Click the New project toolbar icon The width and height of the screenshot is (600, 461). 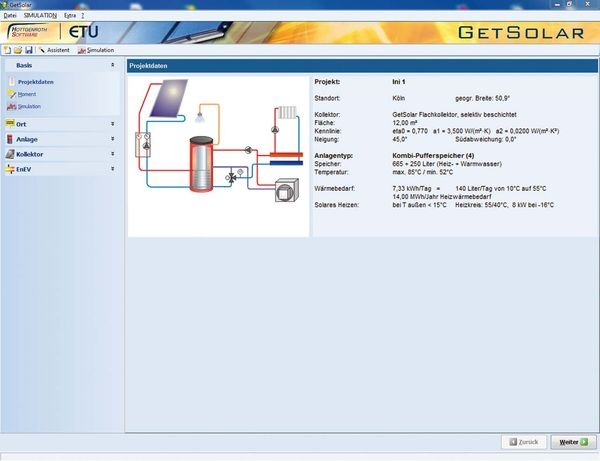pos(7,50)
